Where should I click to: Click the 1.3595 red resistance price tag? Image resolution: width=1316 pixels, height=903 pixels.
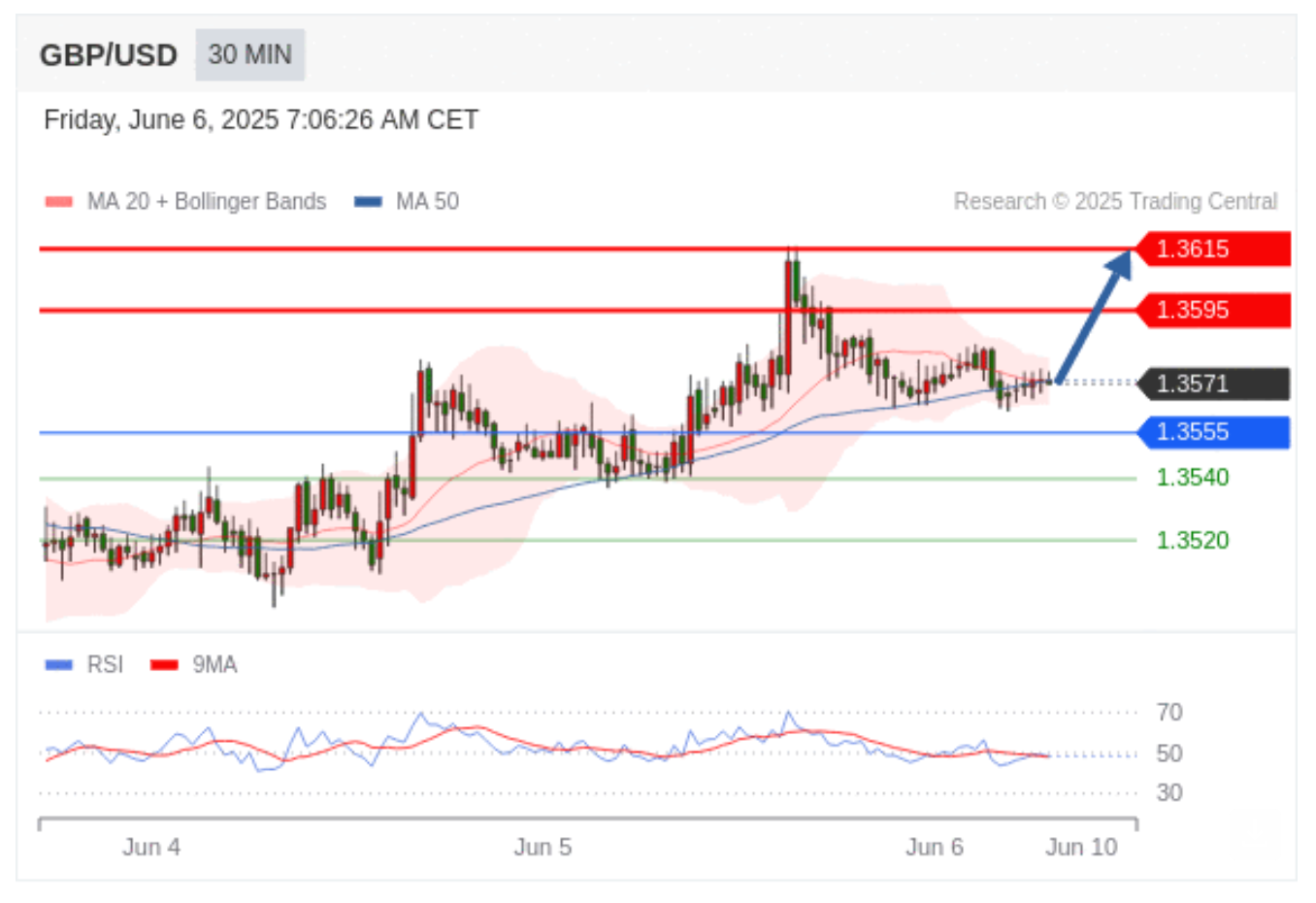(x=1213, y=310)
